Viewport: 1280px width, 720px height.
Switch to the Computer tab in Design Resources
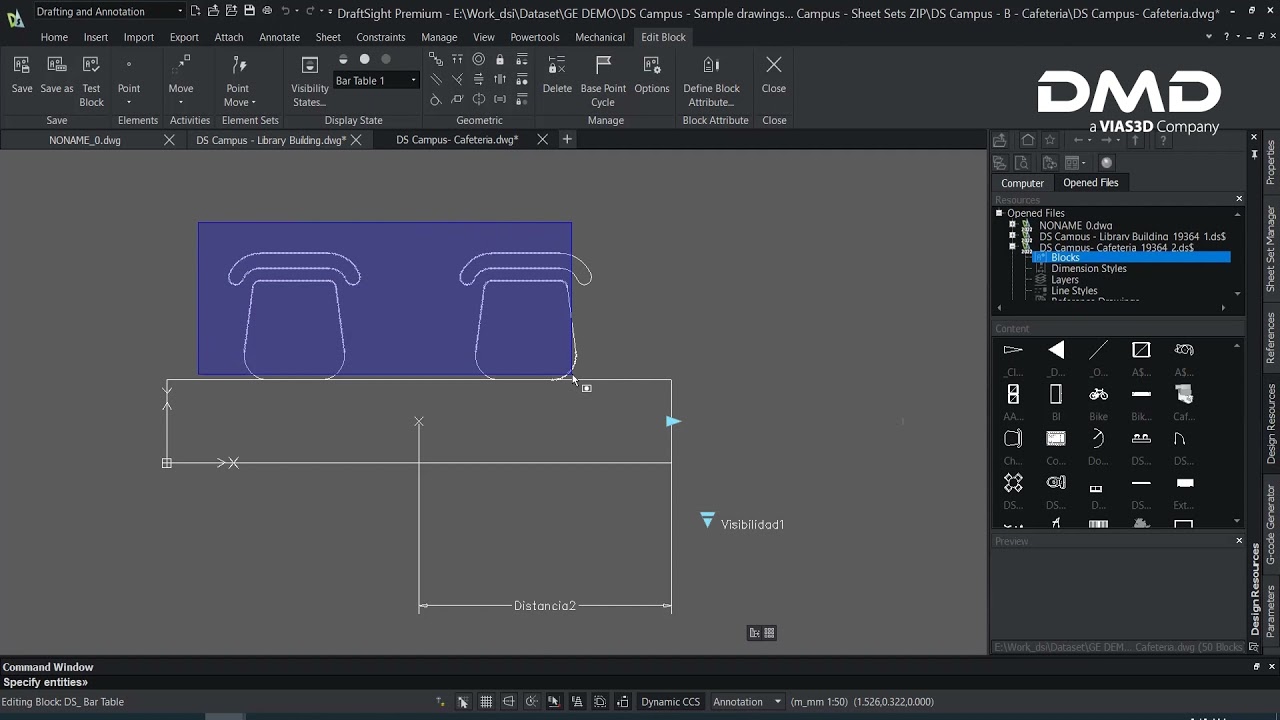click(x=1022, y=183)
